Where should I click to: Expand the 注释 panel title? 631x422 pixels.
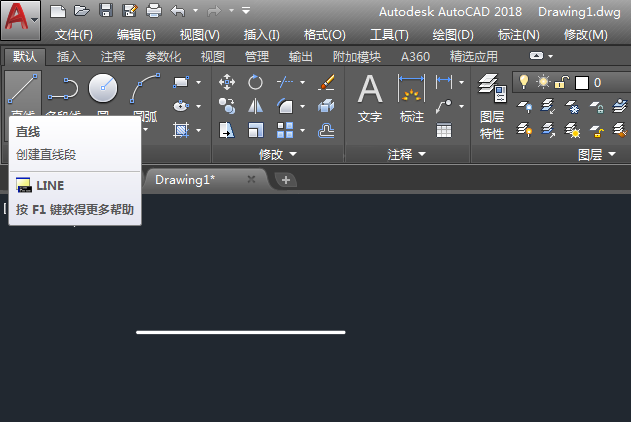click(406, 154)
